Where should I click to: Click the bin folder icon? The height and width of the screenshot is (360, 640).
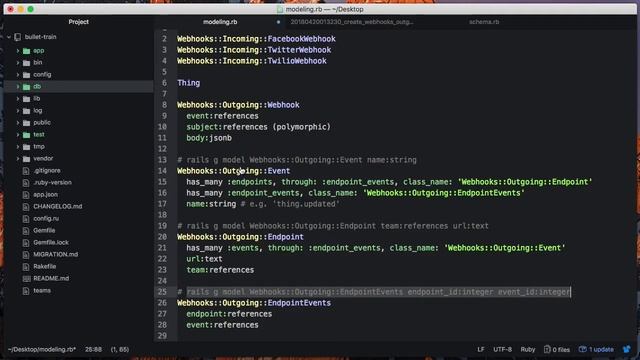[x=27, y=63]
